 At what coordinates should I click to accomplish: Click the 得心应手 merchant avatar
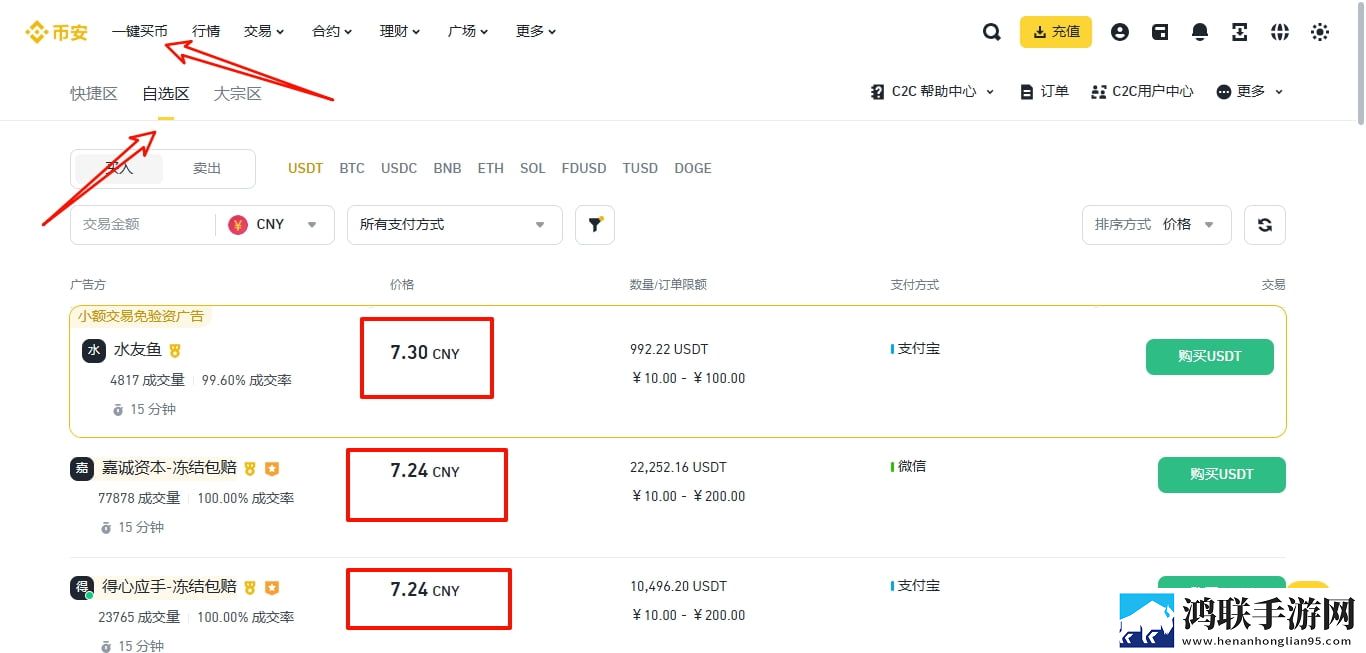[x=82, y=587]
